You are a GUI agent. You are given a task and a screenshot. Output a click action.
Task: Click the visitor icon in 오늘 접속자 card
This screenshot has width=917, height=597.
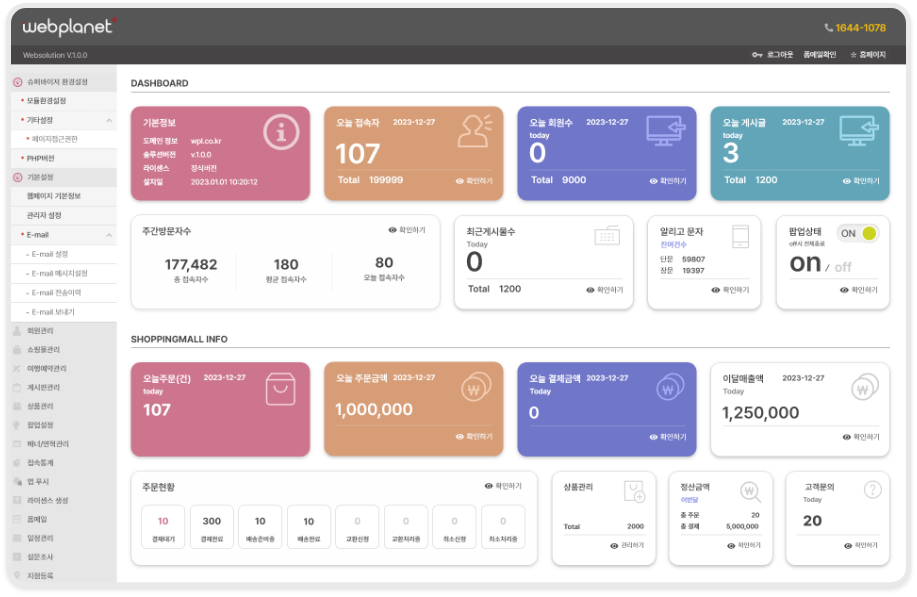pos(474,132)
